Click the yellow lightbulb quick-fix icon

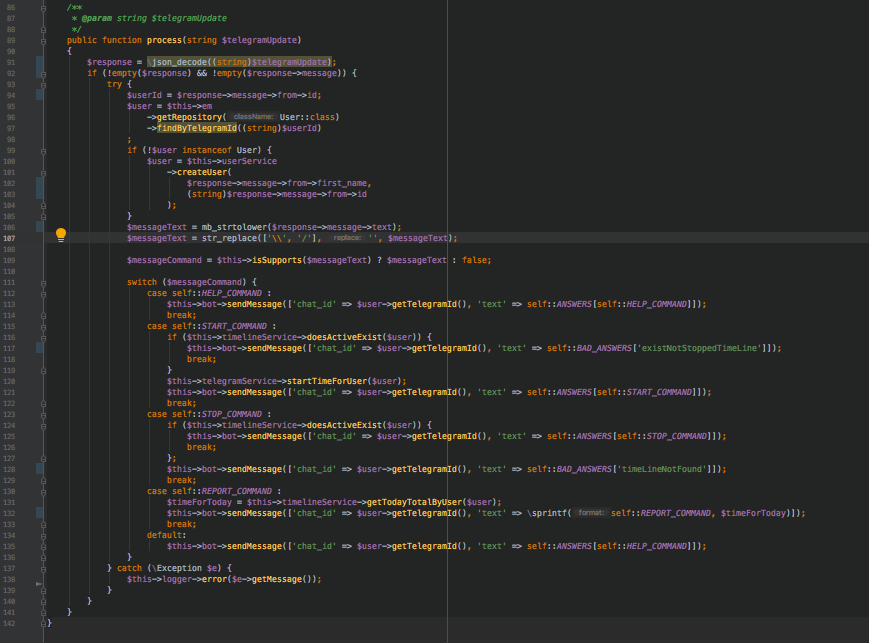[60, 235]
